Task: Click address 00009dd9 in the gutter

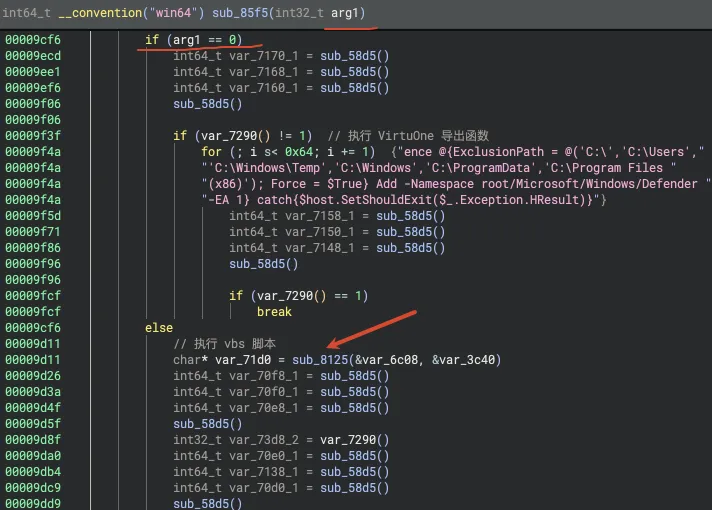Action: [x=33, y=503]
